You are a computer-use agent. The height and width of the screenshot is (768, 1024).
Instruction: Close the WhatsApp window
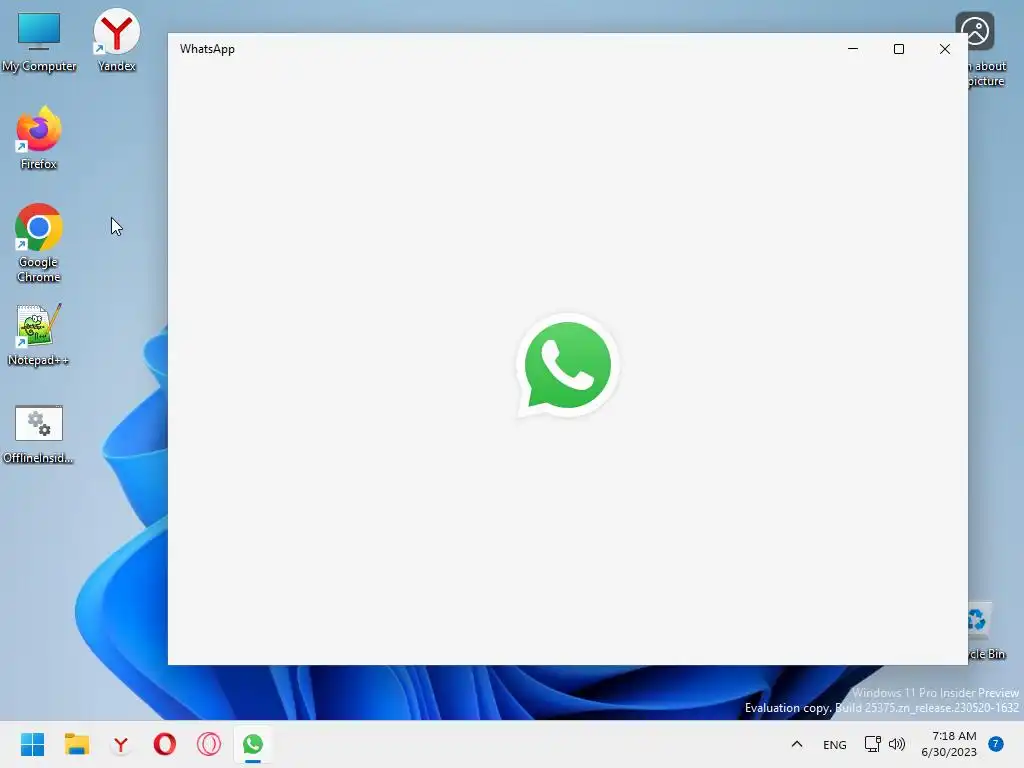(x=944, y=49)
